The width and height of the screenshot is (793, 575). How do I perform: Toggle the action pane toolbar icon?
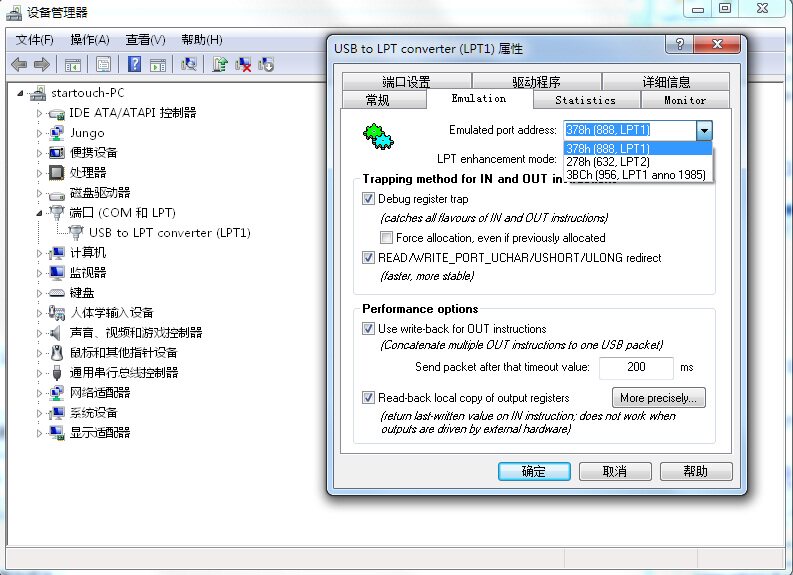(158, 65)
